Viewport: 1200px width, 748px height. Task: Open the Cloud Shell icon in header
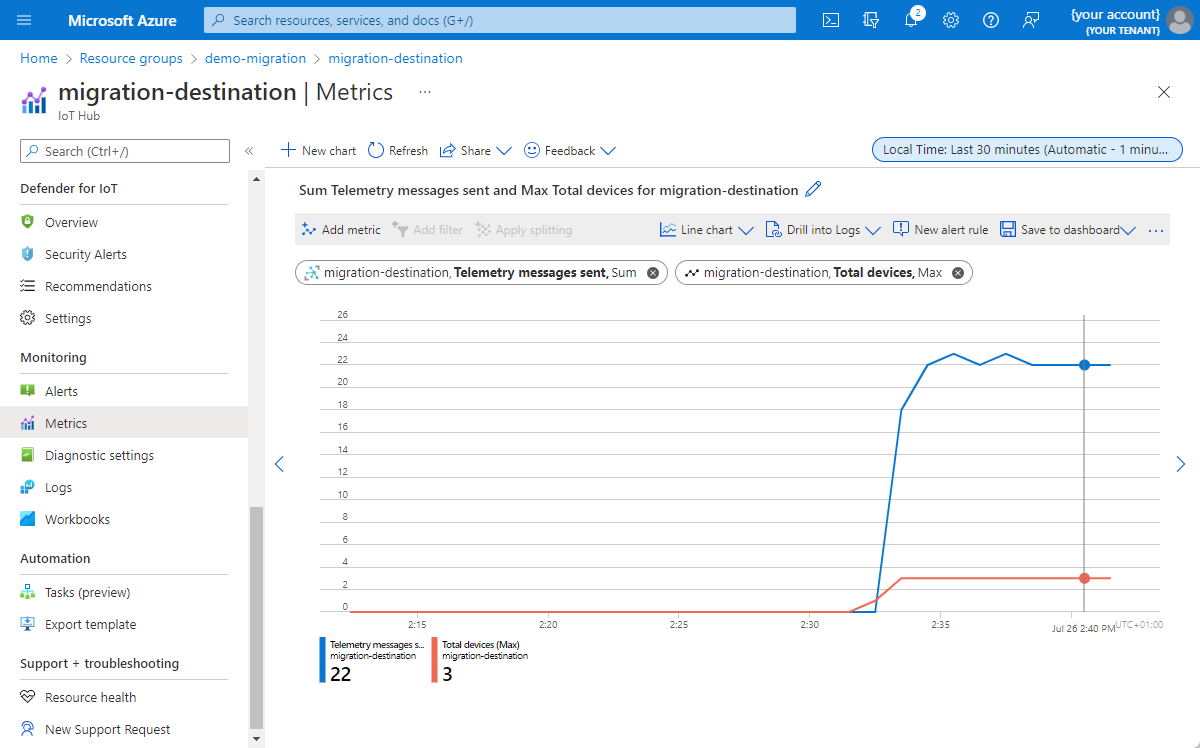click(x=830, y=20)
